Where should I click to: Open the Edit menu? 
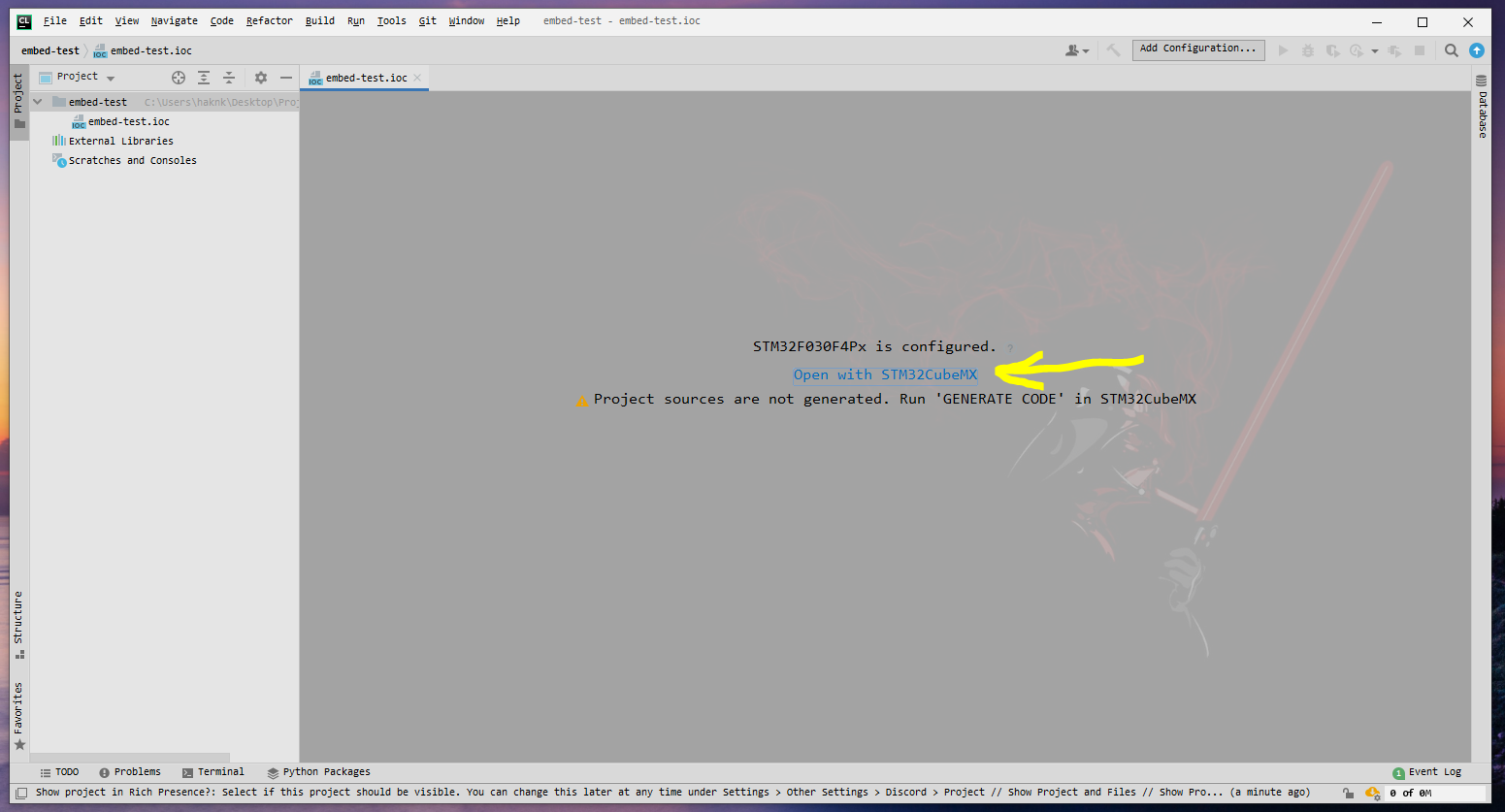pos(91,20)
